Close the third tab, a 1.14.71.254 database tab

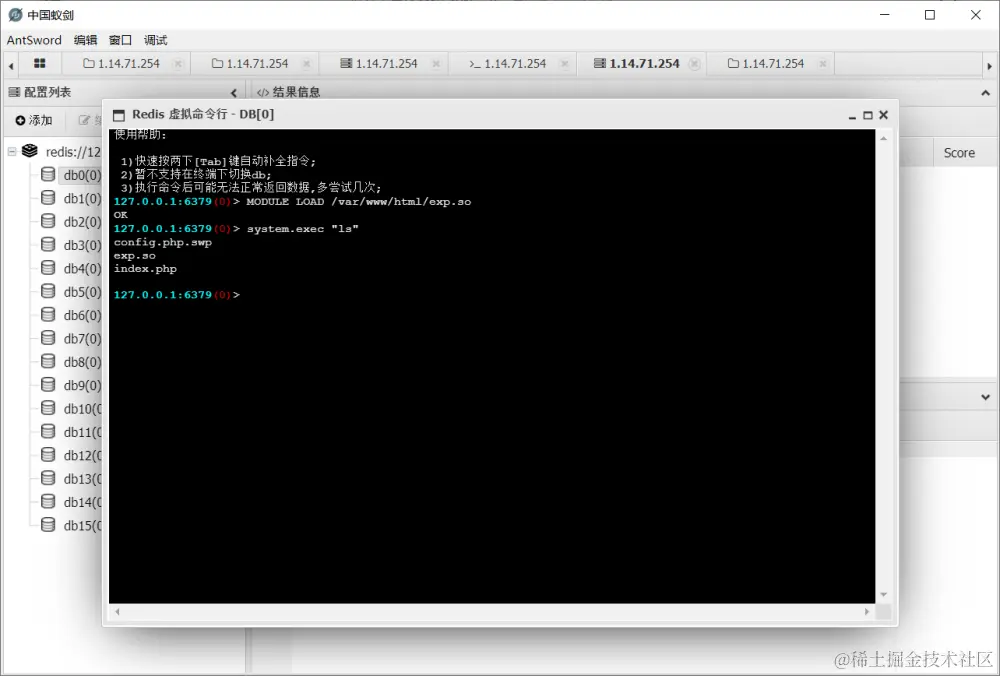pyautogui.click(x=436, y=64)
